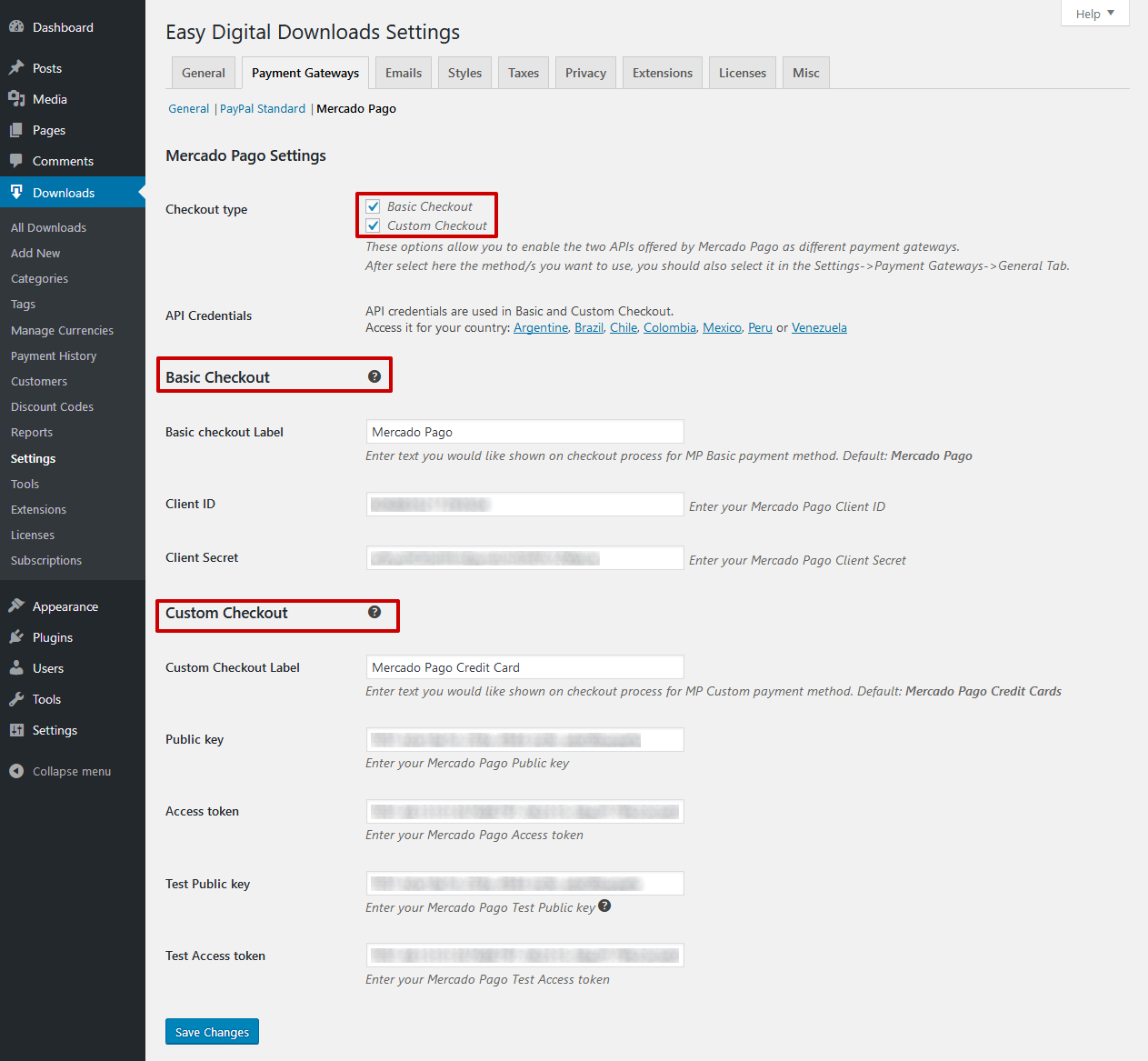The height and width of the screenshot is (1061, 1148).
Task: Focus the Test Access token field
Action: [x=524, y=955]
